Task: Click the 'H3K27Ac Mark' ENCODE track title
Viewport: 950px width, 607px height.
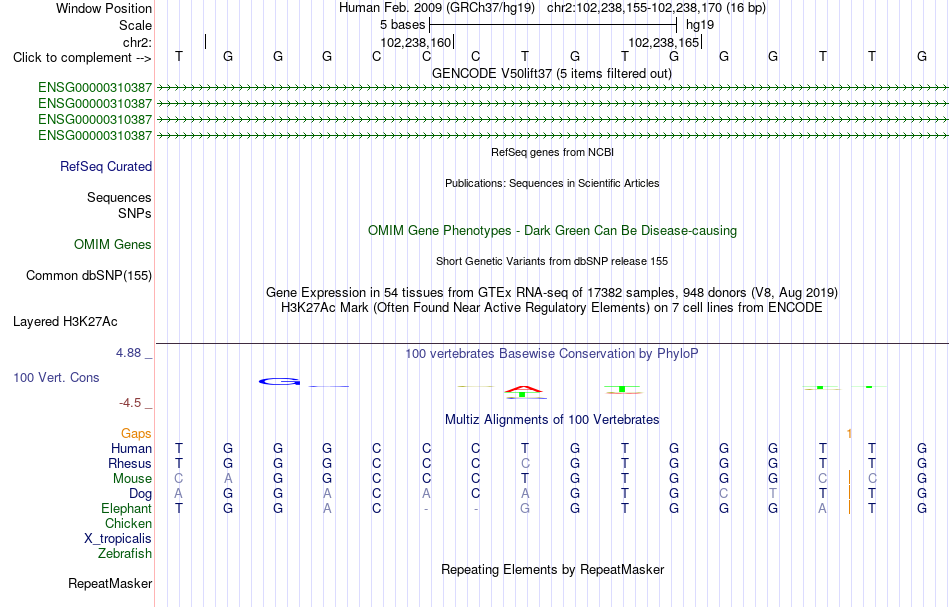Action: 552,308
